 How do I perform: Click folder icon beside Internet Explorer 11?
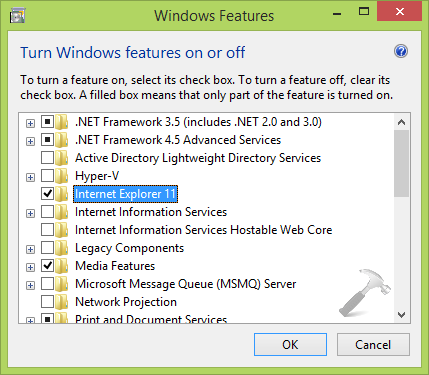[x=62, y=194]
